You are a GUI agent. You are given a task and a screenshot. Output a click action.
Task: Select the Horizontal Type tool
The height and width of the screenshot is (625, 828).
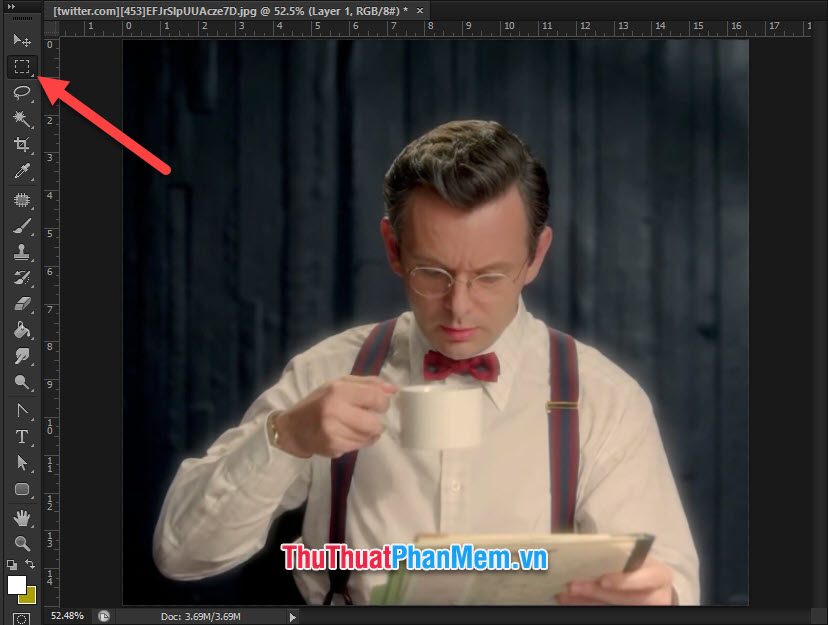pyautogui.click(x=22, y=437)
